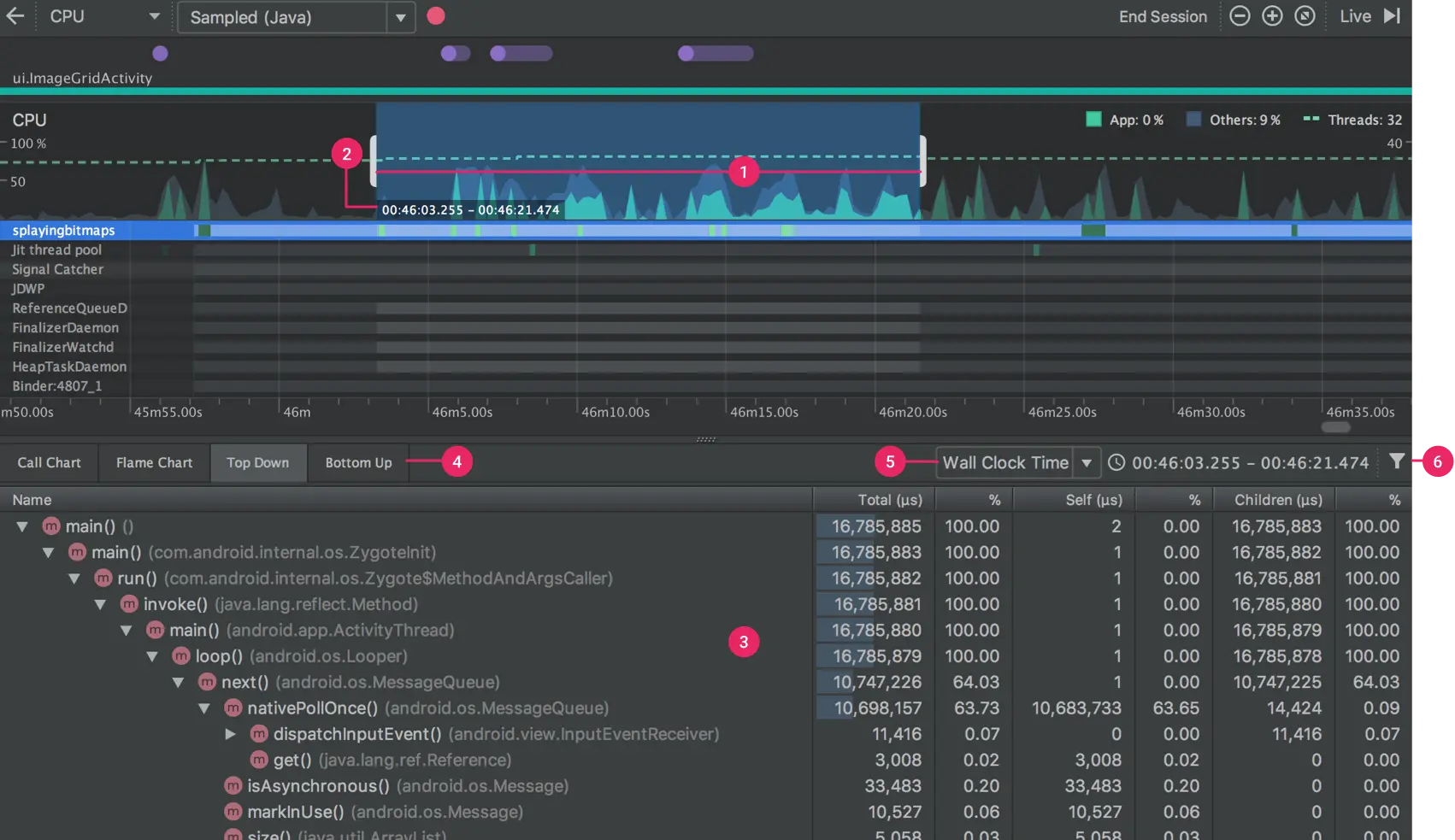Click the left selection range handle
The width and height of the screenshot is (1455, 840).
[374, 161]
